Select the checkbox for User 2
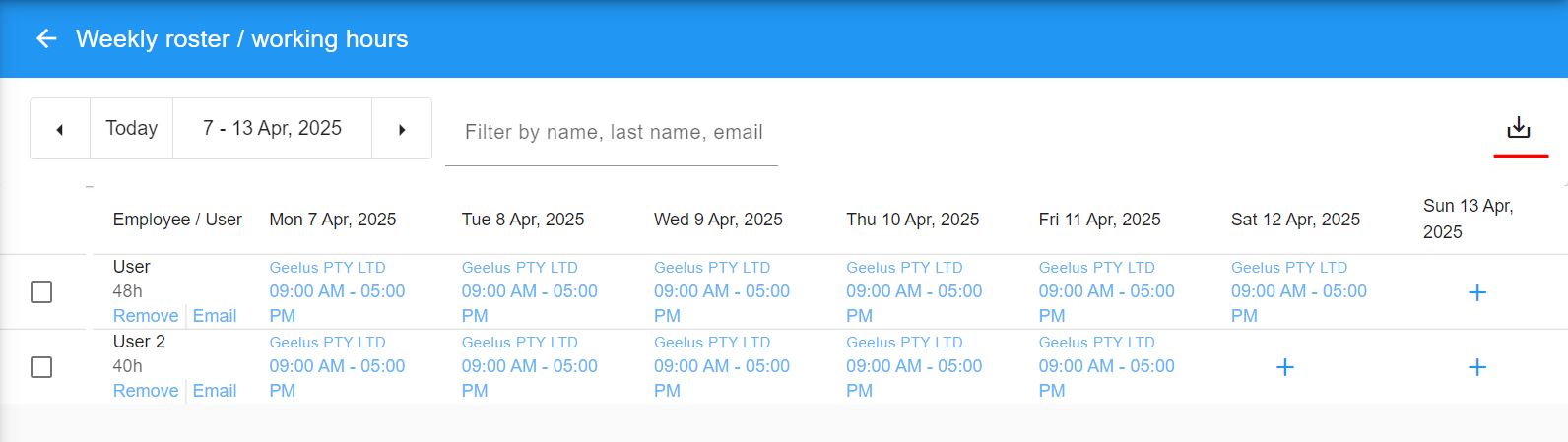This screenshot has height=442, width=1568. [x=41, y=367]
